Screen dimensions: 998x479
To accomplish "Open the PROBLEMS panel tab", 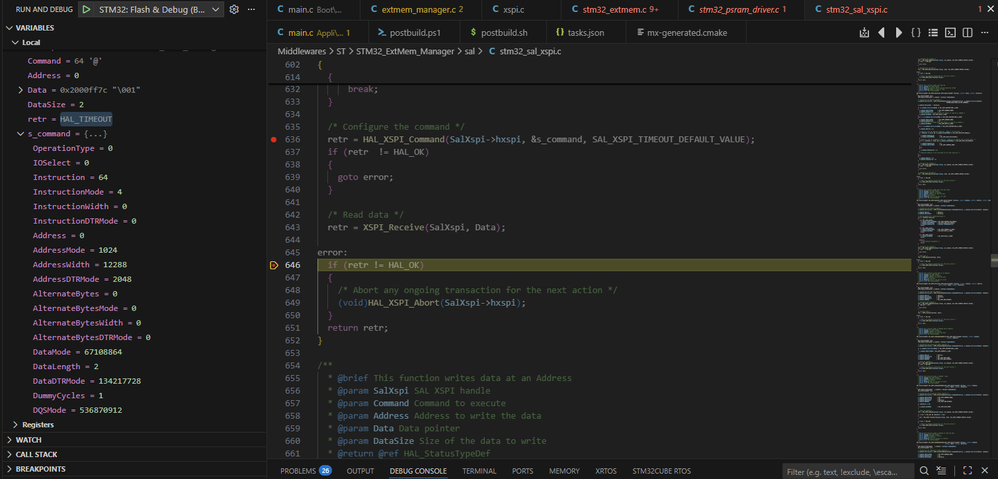I will coord(298,470).
